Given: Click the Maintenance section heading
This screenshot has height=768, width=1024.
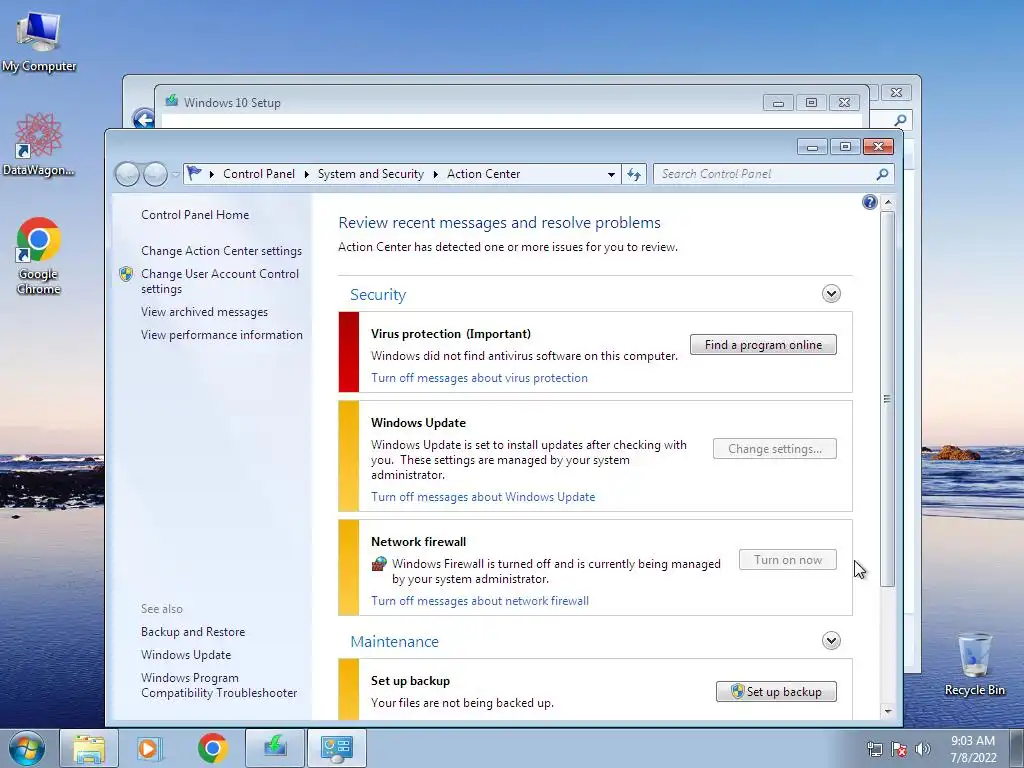Looking at the screenshot, I should coord(394,641).
